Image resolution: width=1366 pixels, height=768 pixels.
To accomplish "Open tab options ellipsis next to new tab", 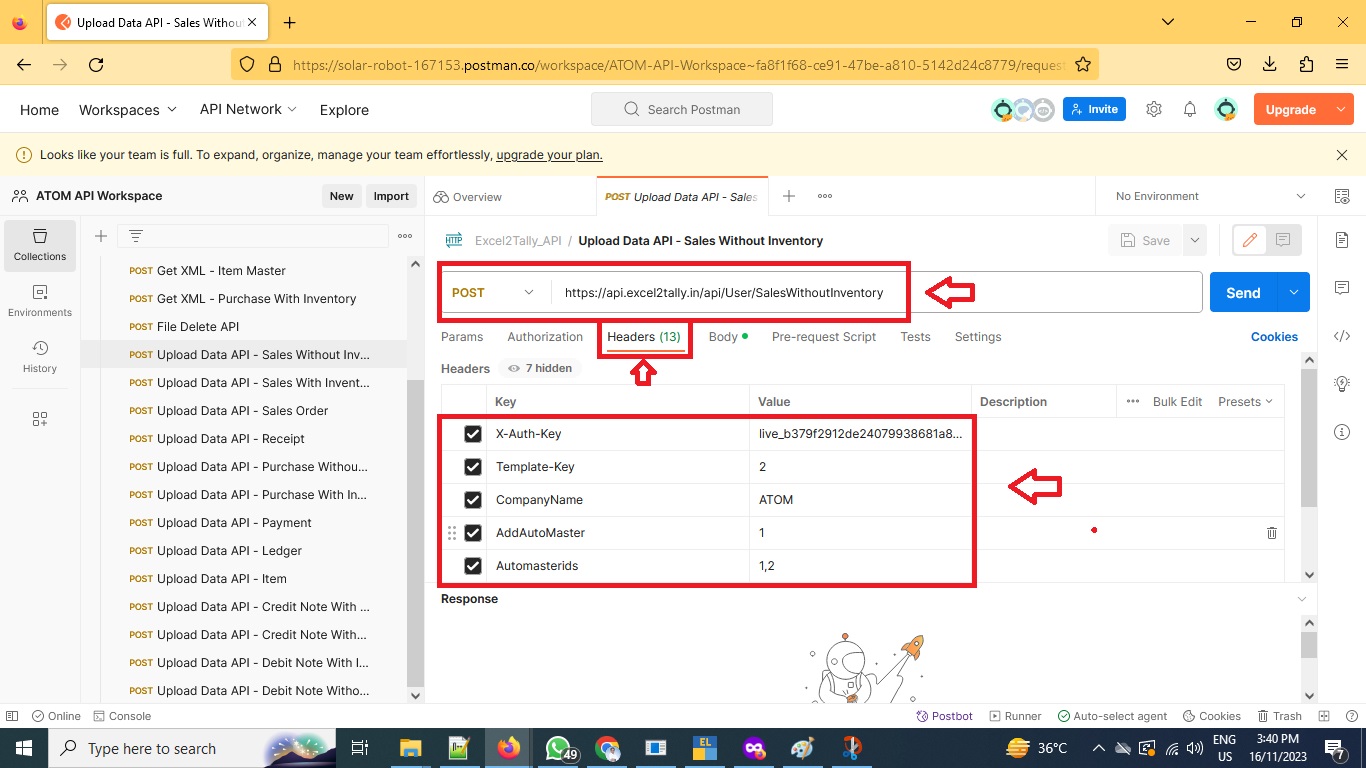I will 825,196.
